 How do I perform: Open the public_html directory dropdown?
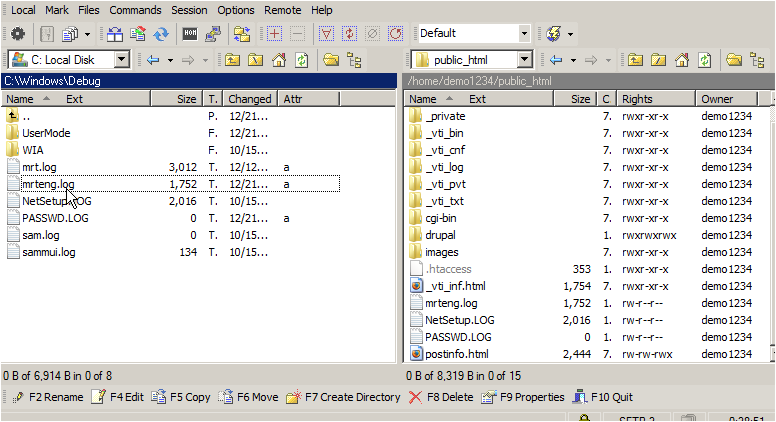pyautogui.click(x=525, y=60)
